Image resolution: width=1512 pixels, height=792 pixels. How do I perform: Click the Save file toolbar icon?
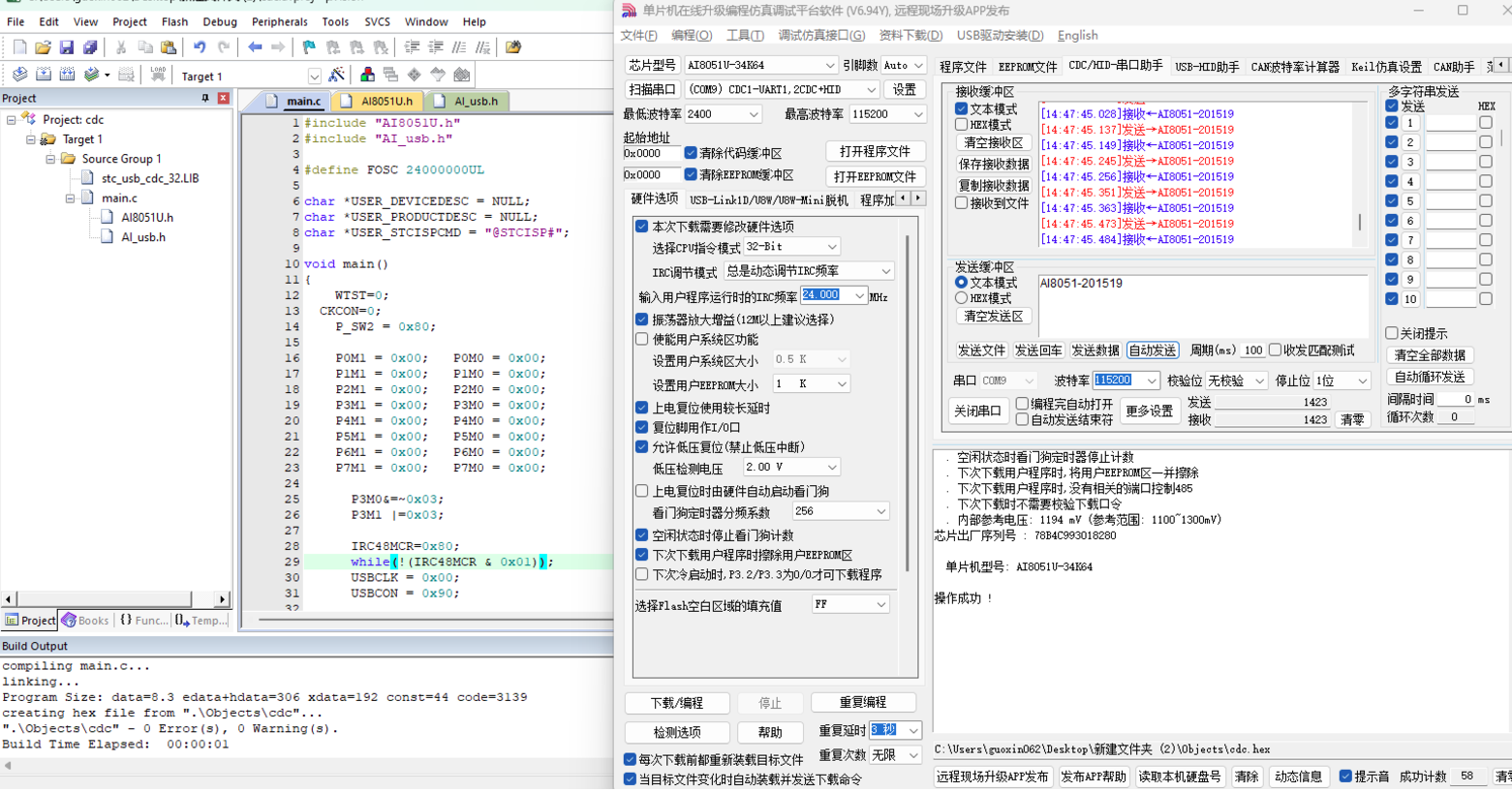(x=66, y=46)
